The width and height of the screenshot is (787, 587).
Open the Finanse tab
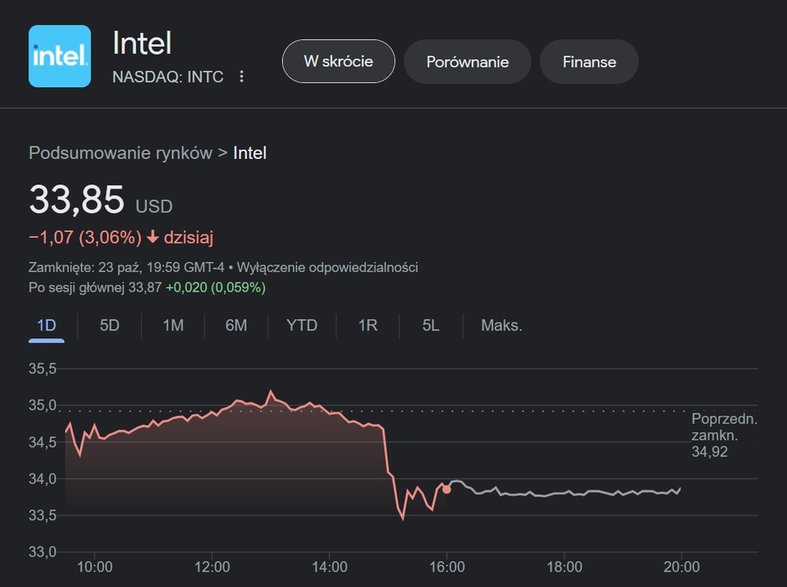(x=589, y=62)
